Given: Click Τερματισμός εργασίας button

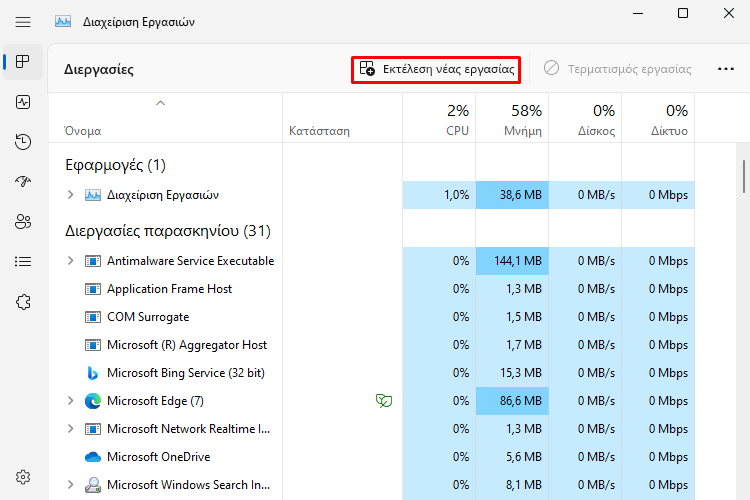Looking at the screenshot, I should pos(618,69).
